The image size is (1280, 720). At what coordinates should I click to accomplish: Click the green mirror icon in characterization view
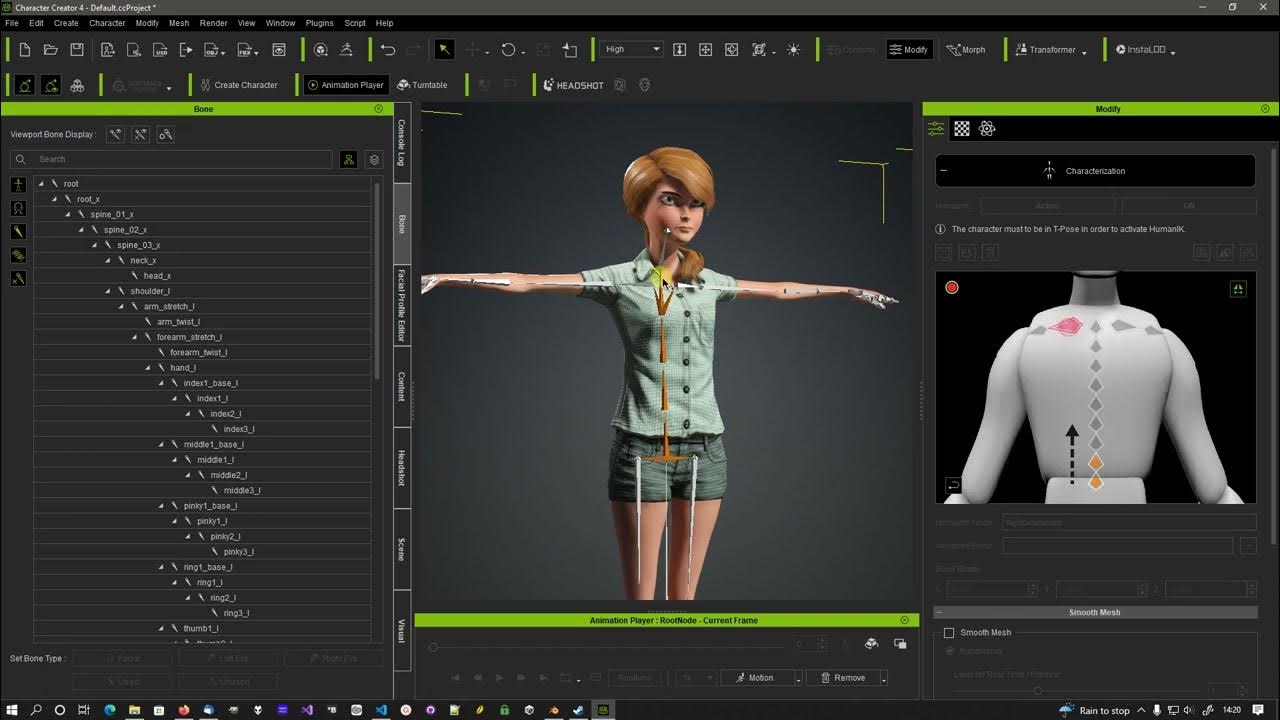coord(1238,289)
